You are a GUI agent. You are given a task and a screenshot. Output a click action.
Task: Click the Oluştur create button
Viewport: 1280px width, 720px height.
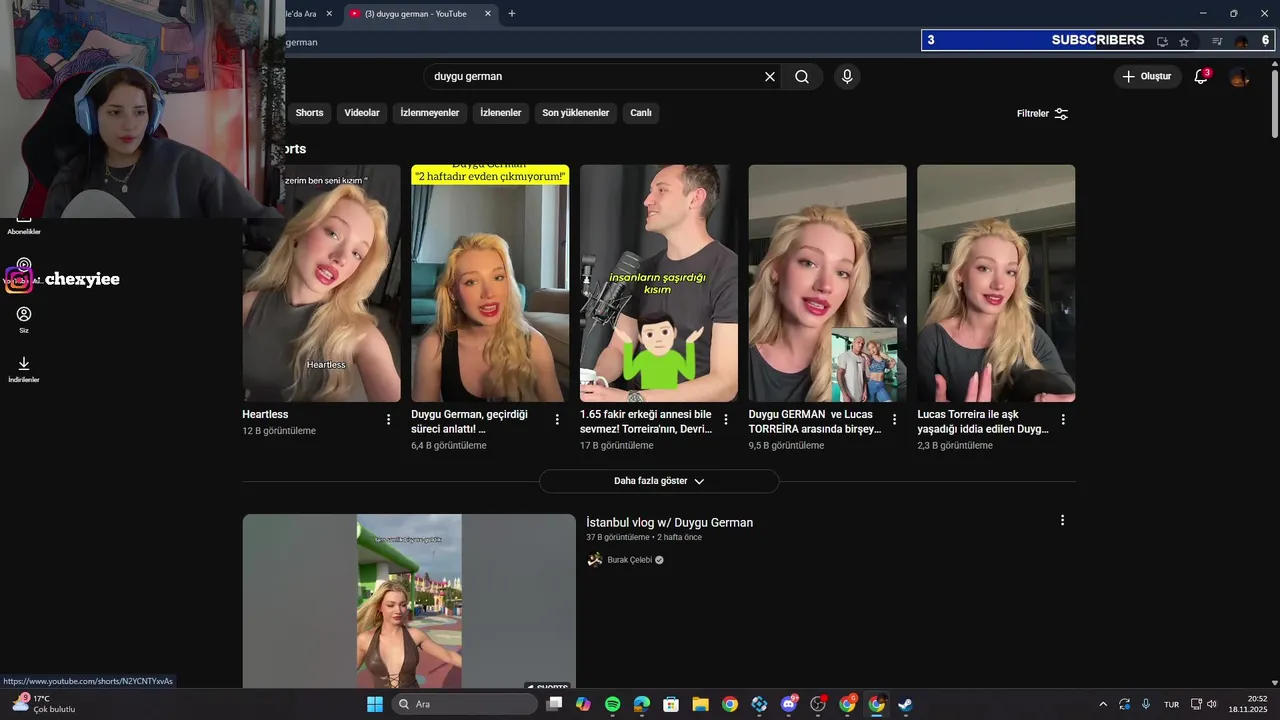pos(1147,77)
